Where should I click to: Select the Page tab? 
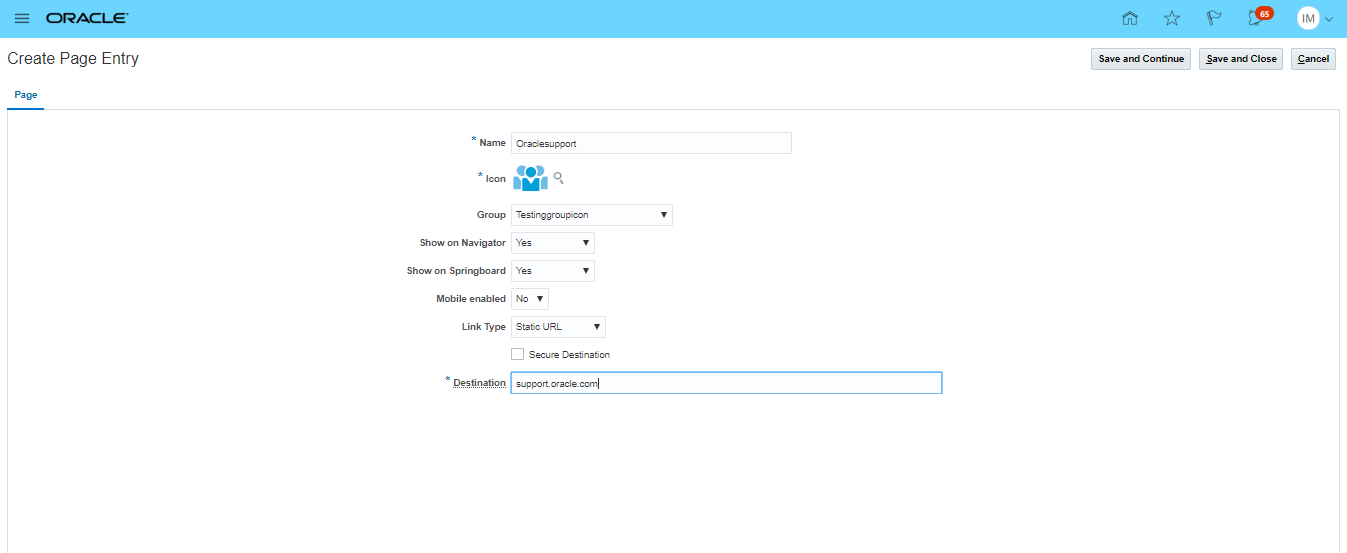coord(26,95)
